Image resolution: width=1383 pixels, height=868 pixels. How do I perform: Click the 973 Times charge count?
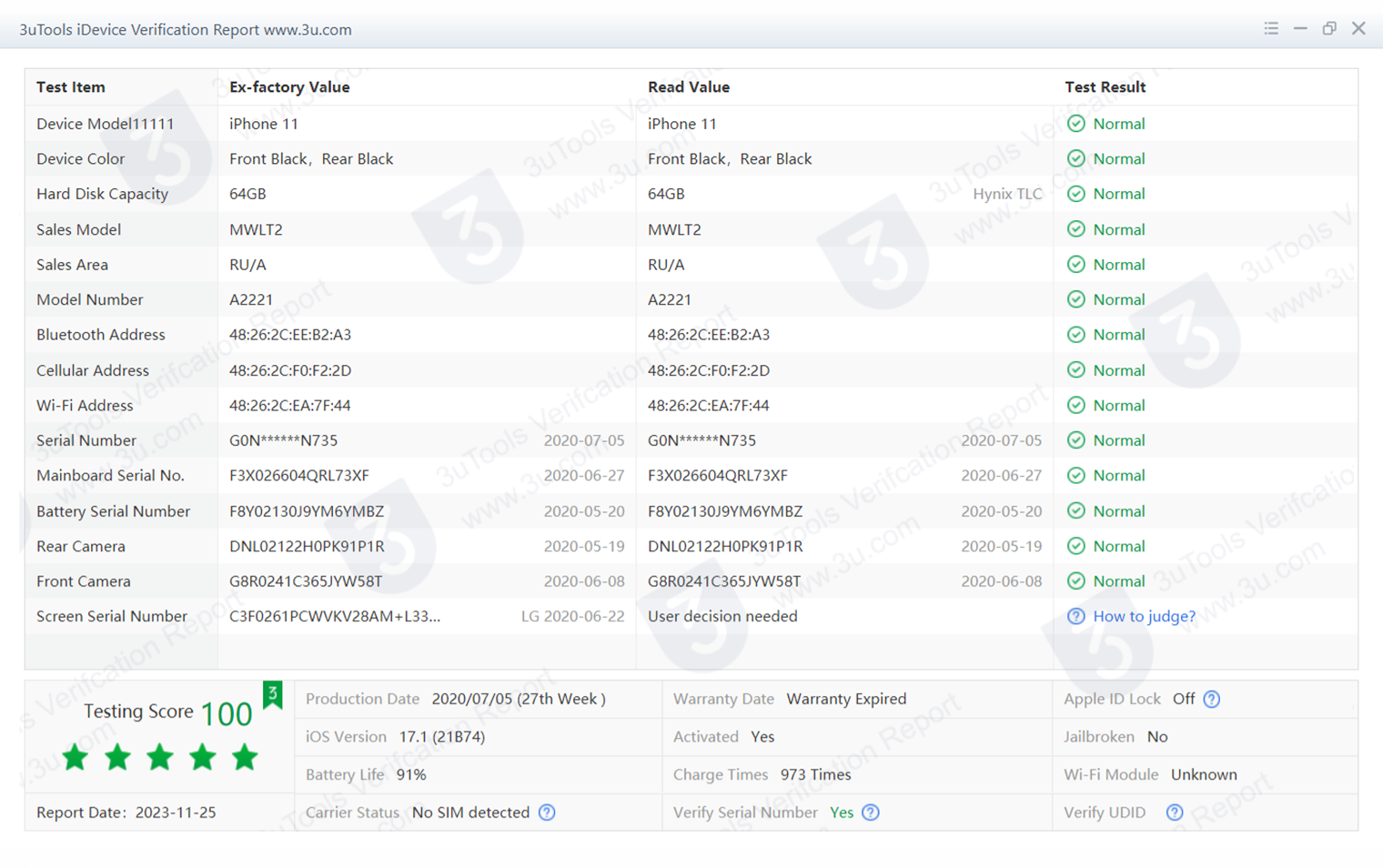(x=816, y=775)
